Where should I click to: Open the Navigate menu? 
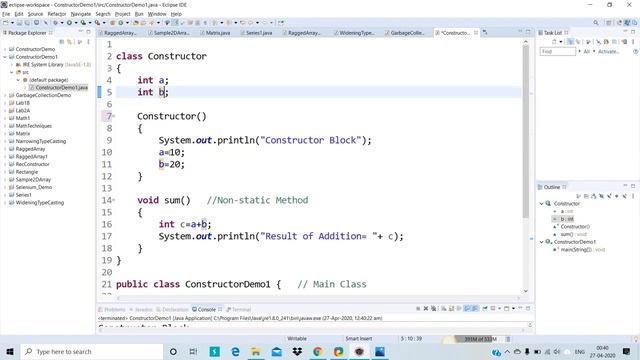pos(81,14)
